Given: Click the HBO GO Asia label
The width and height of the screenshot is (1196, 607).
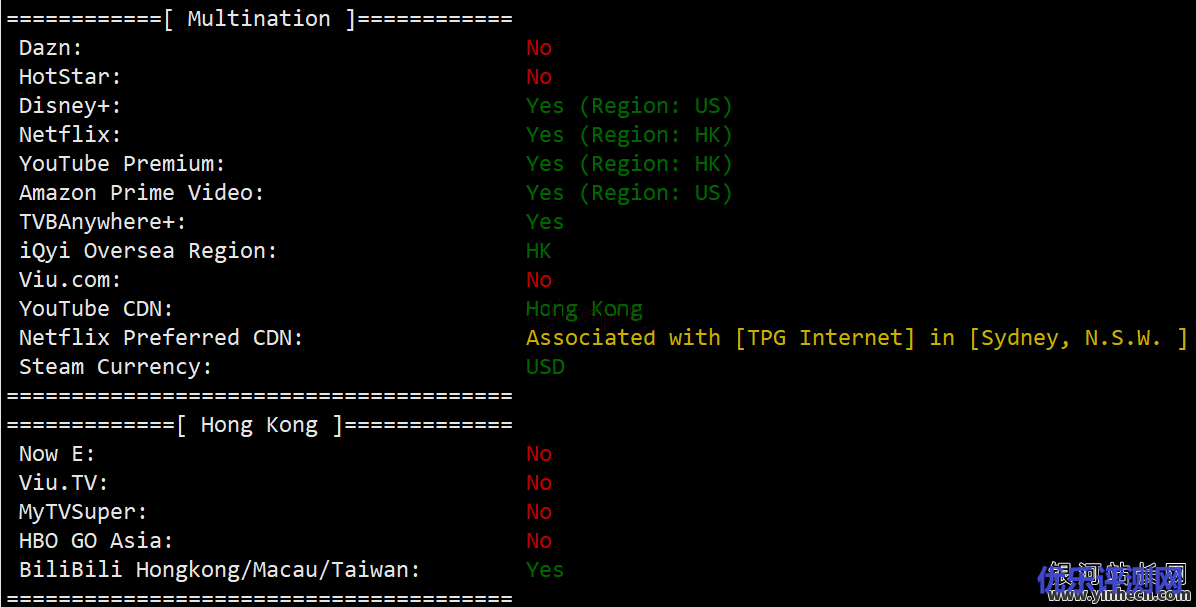Looking at the screenshot, I should 96,541.
